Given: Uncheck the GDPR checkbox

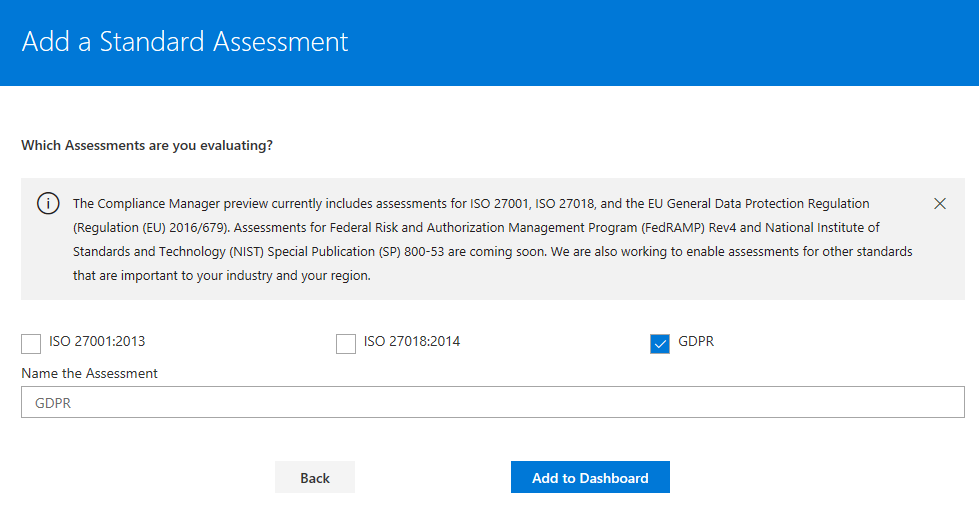Looking at the screenshot, I should [x=660, y=343].
